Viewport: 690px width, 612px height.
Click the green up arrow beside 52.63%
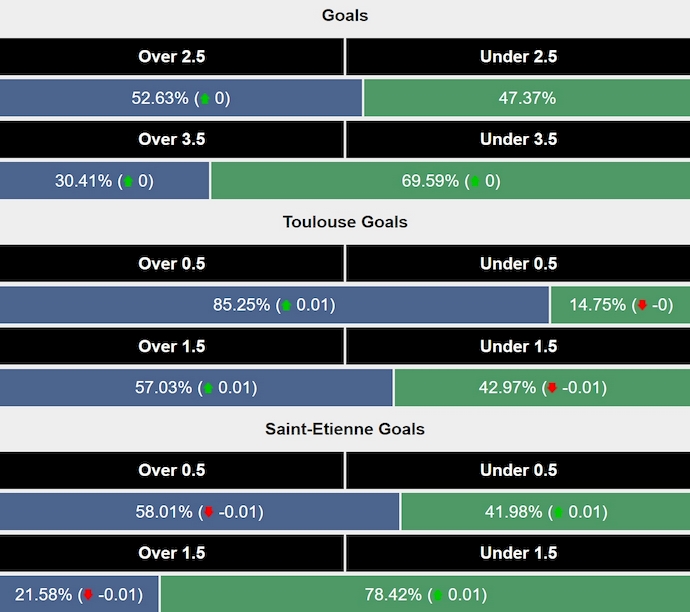pyautogui.click(x=206, y=99)
